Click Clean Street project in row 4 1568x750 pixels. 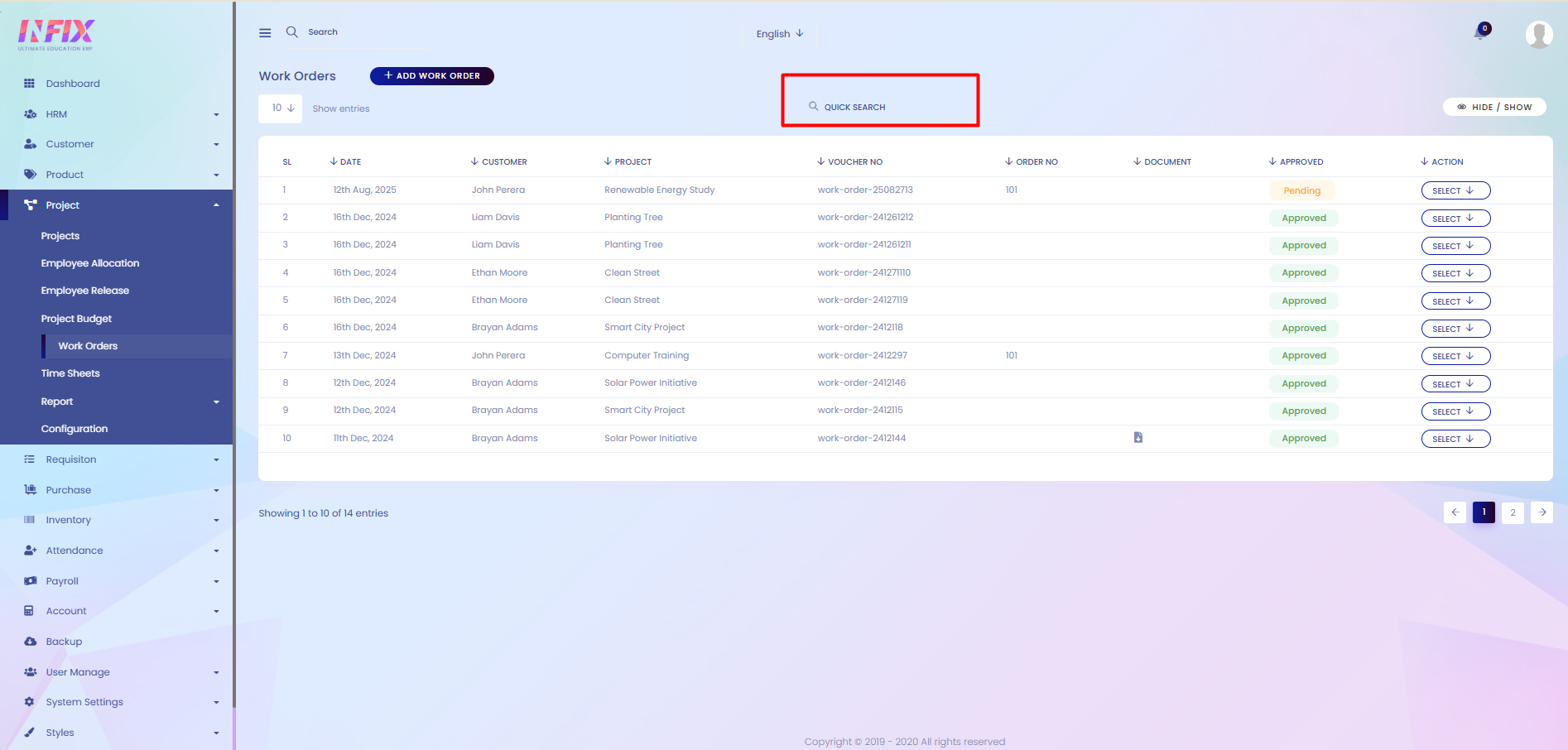[x=632, y=272]
